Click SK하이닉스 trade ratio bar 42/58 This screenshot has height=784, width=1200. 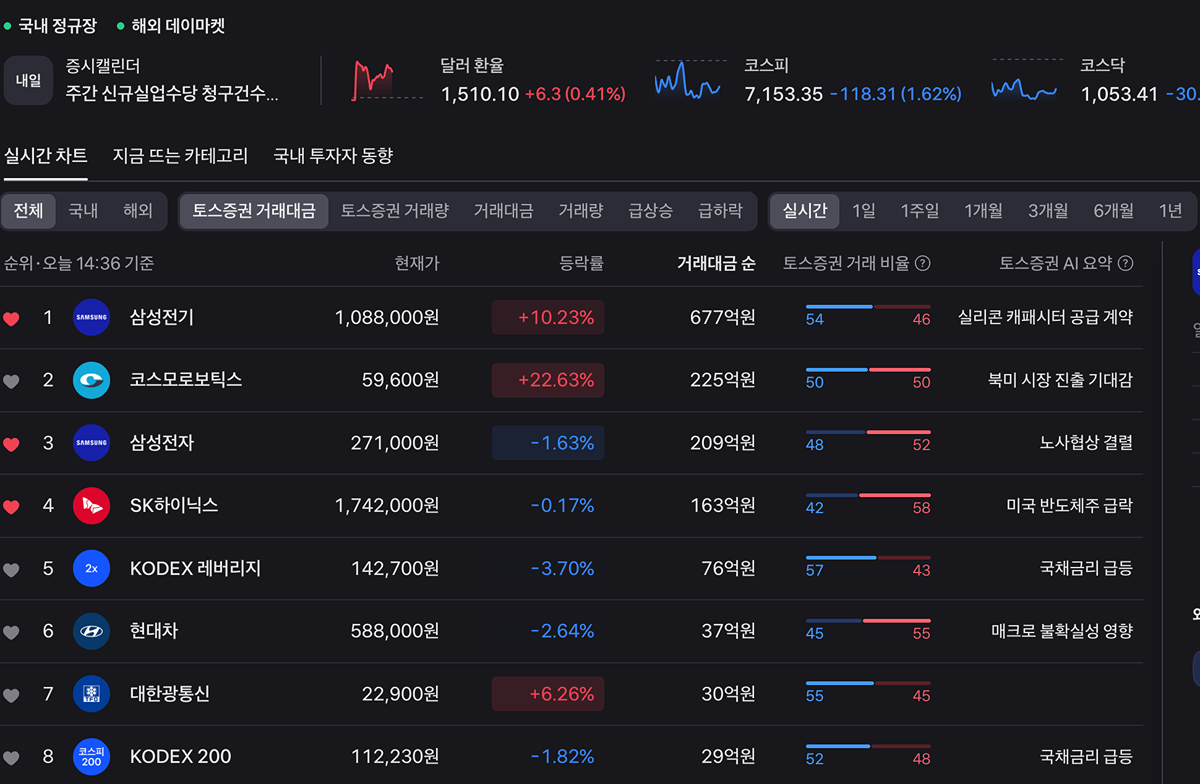[x=868, y=502]
